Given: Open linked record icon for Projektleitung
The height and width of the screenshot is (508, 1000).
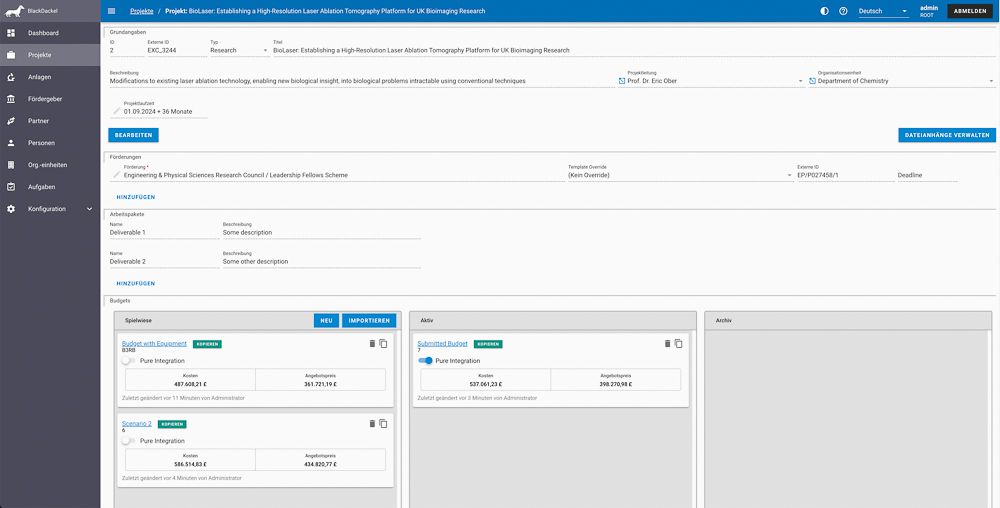Looking at the screenshot, I should click(622, 81).
